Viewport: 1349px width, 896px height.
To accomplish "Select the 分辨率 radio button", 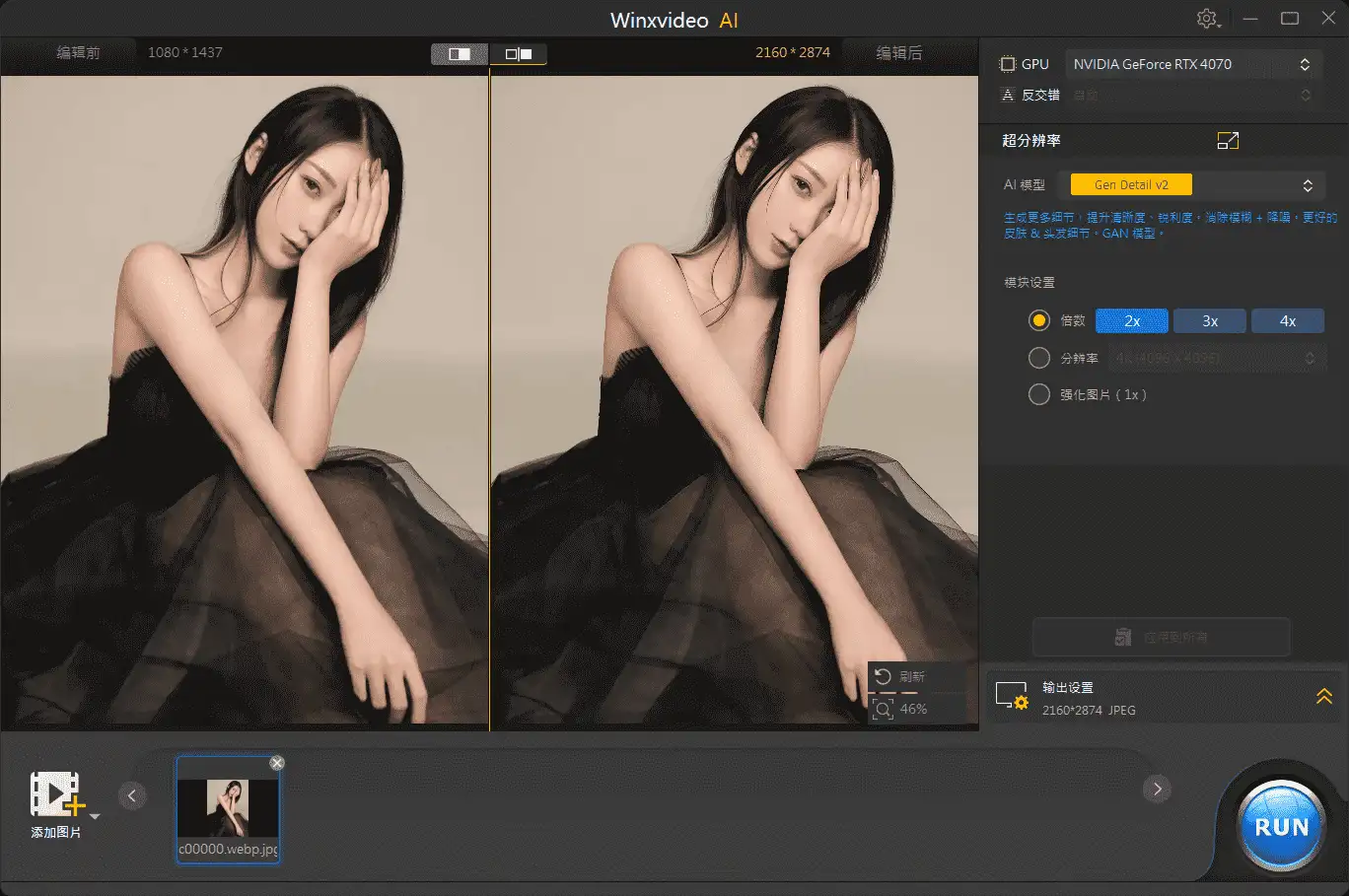I will (x=1038, y=358).
